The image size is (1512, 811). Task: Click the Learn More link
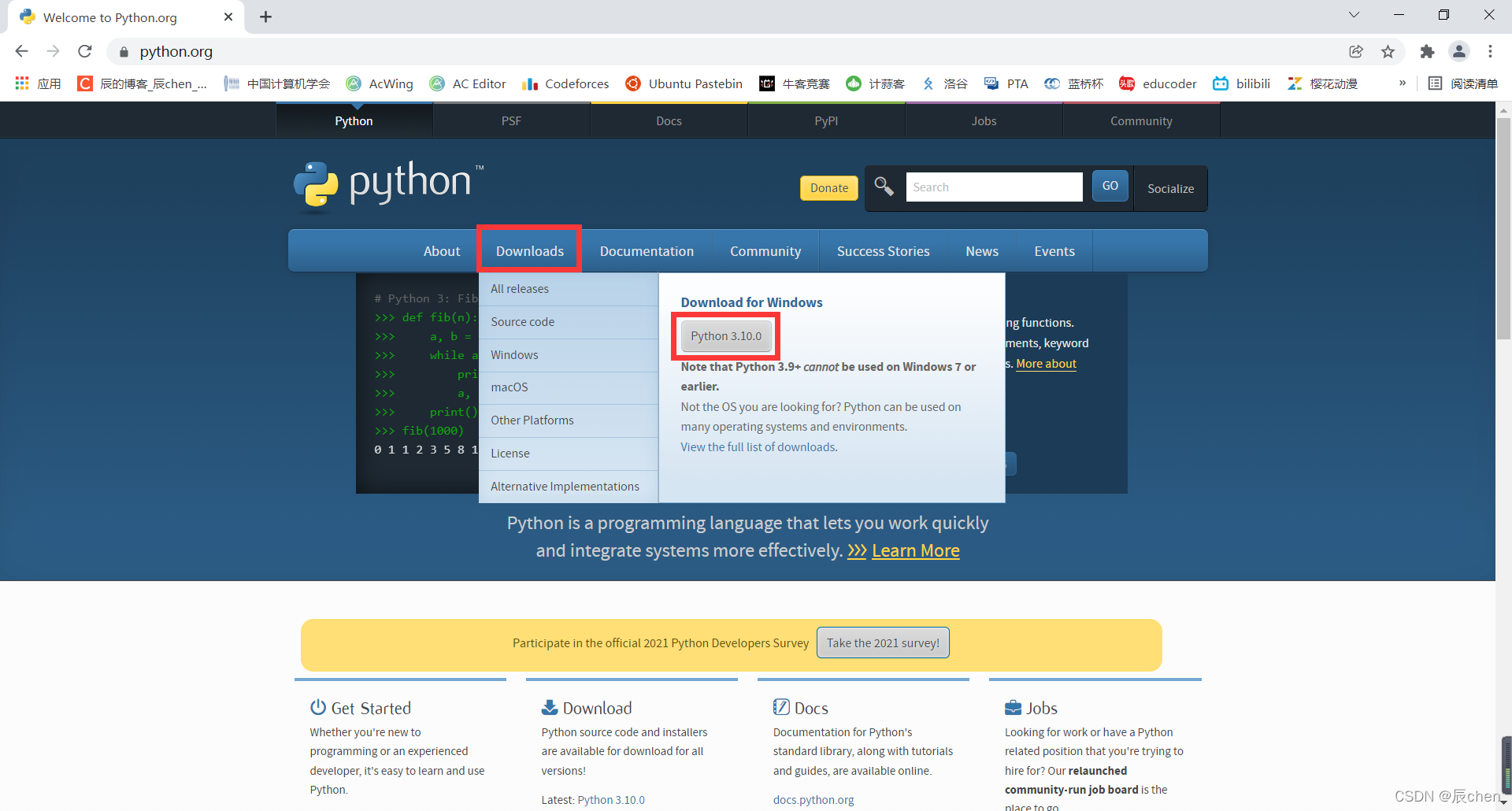pyautogui.click(x=915, y=550)
